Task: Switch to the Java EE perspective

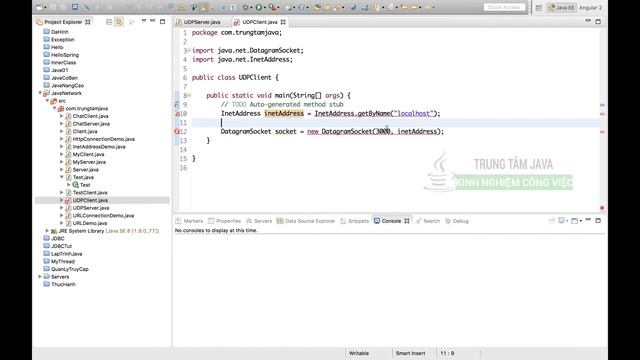Action: (562, 7)
